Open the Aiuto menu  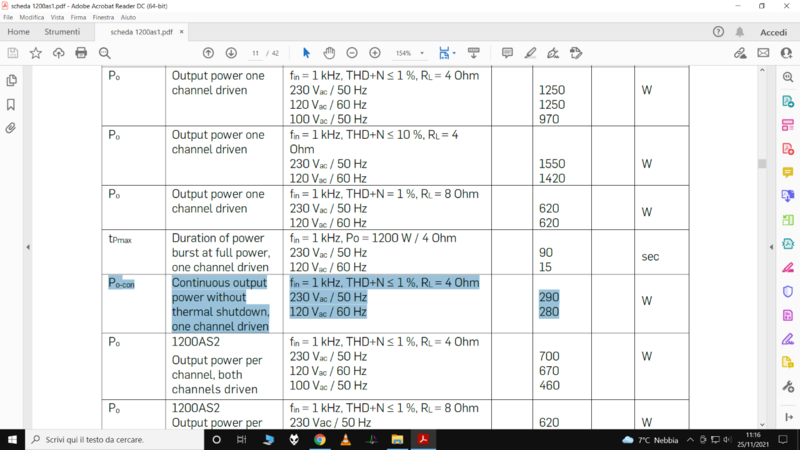128,17
